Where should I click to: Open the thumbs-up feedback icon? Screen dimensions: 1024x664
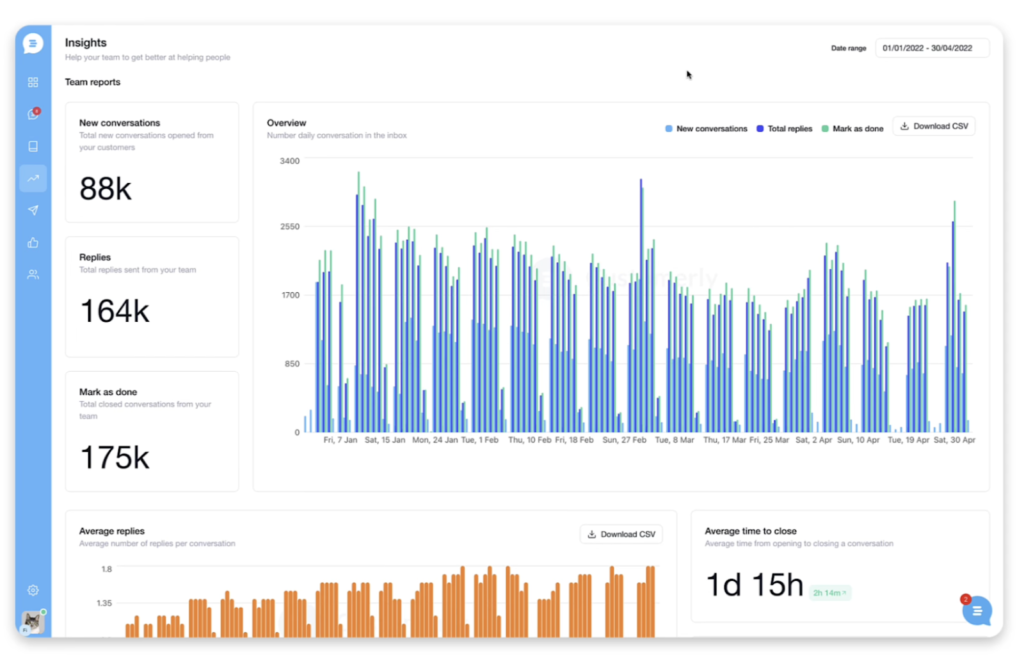coord(33,243)
